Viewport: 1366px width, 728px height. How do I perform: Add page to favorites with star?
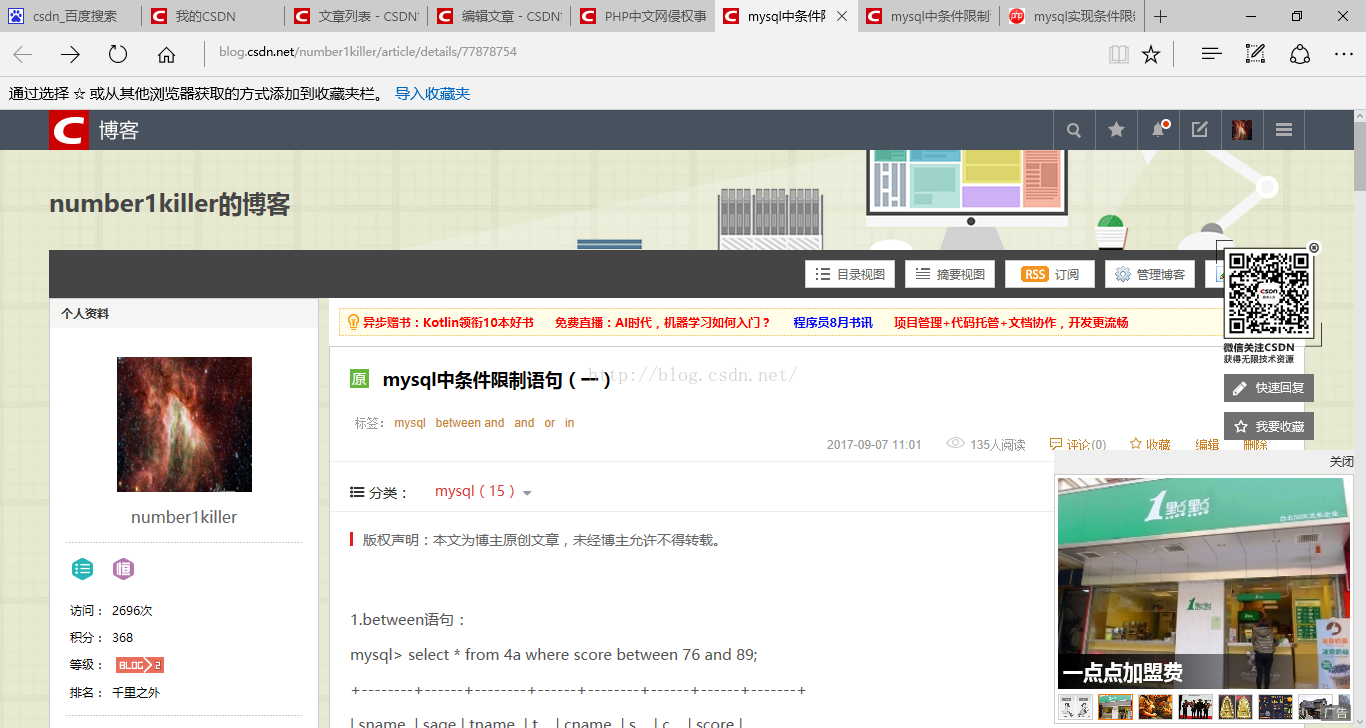tap(1151, 54)
